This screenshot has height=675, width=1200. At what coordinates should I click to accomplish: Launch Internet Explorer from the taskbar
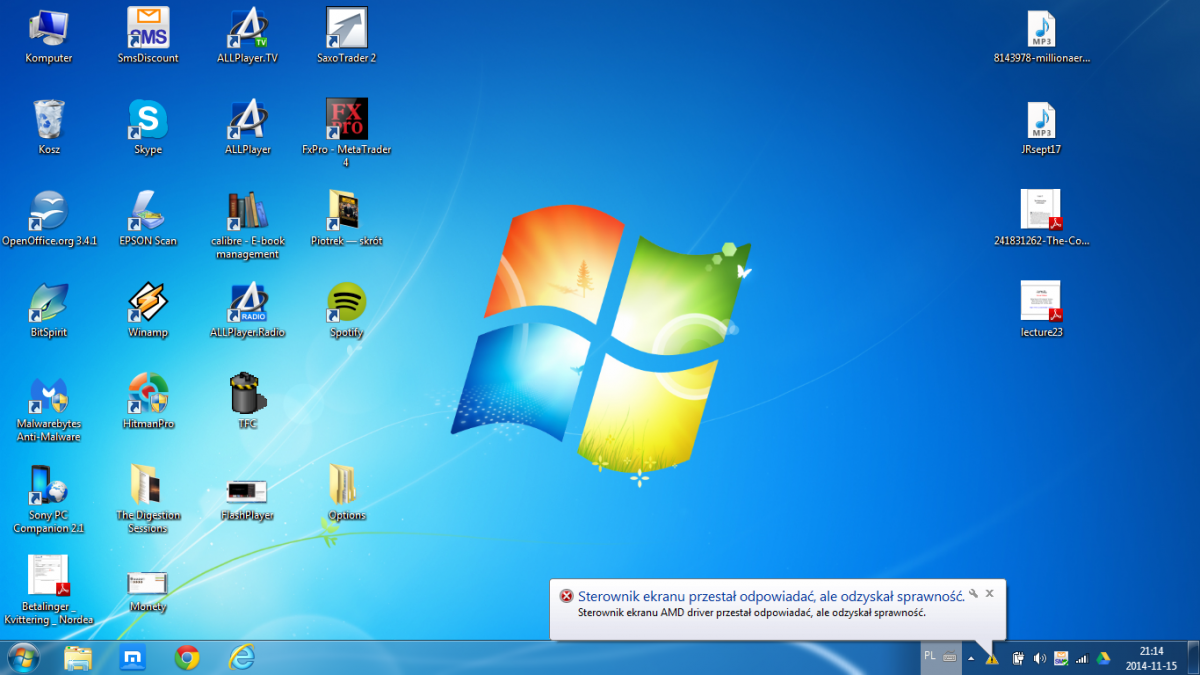point(241,657)
